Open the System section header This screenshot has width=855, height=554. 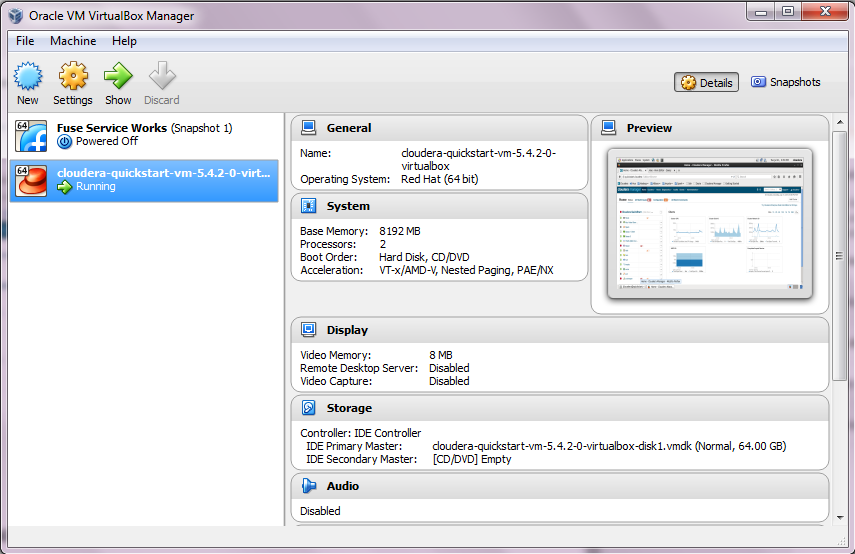point(439,206)
